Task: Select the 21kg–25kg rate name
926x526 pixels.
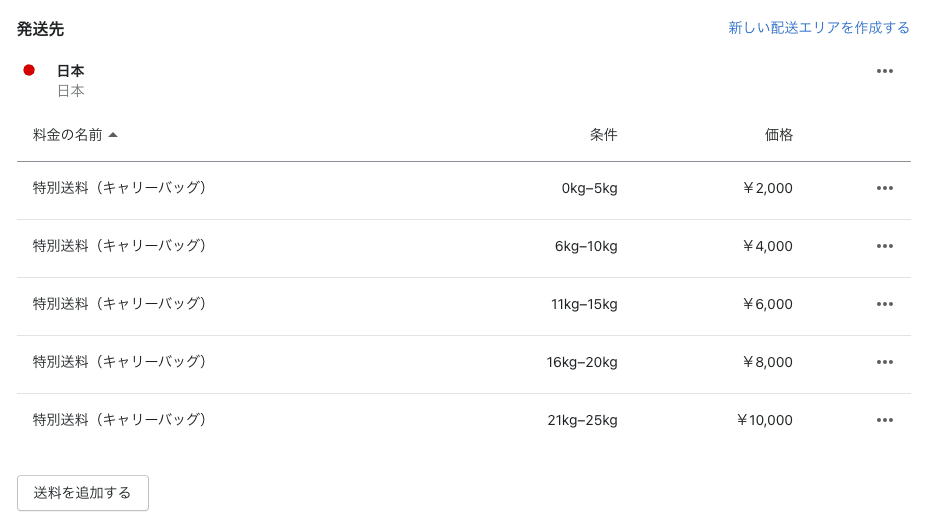Action: [119, 419]
